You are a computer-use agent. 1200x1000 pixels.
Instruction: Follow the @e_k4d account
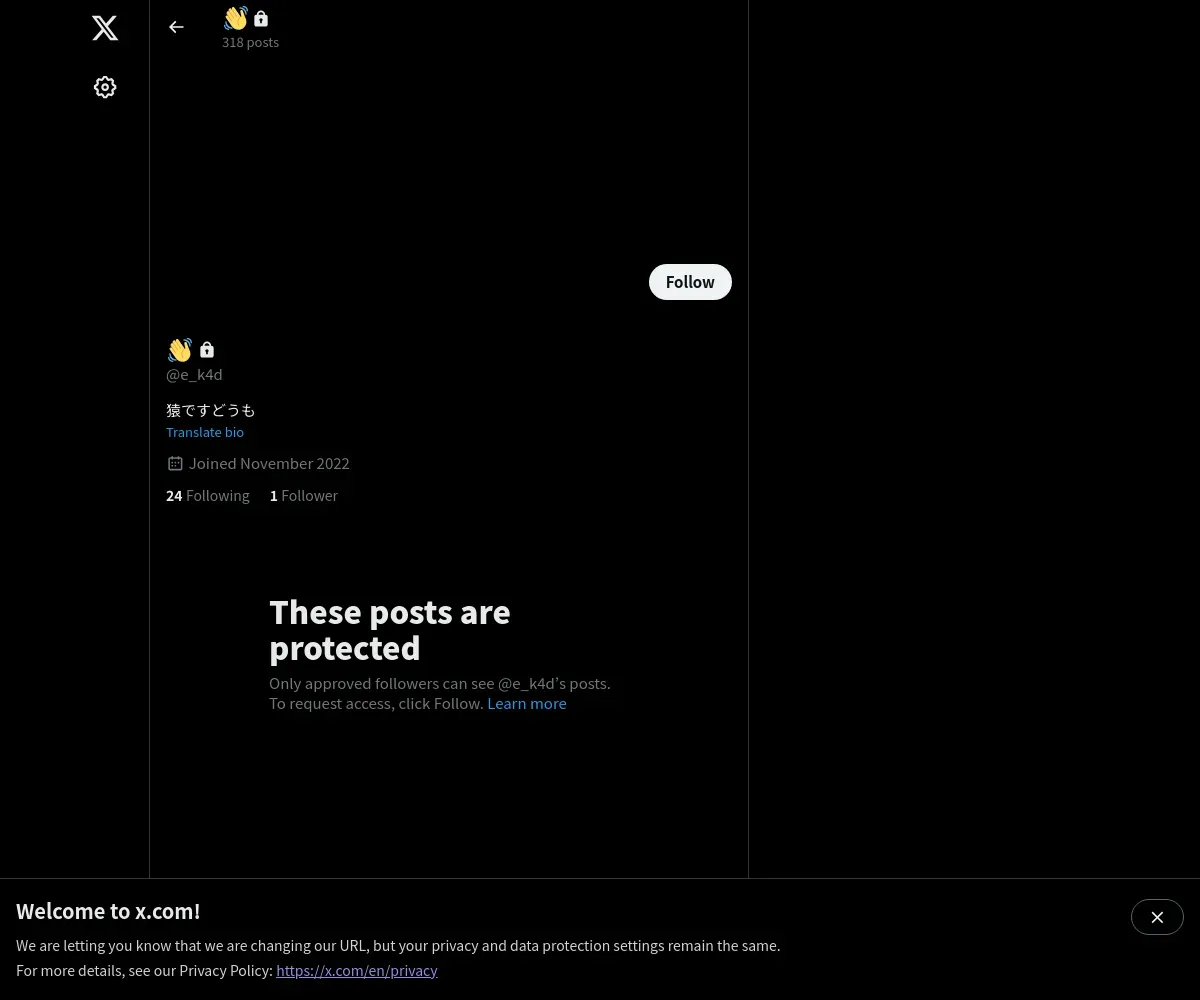[x=690, y=282]
